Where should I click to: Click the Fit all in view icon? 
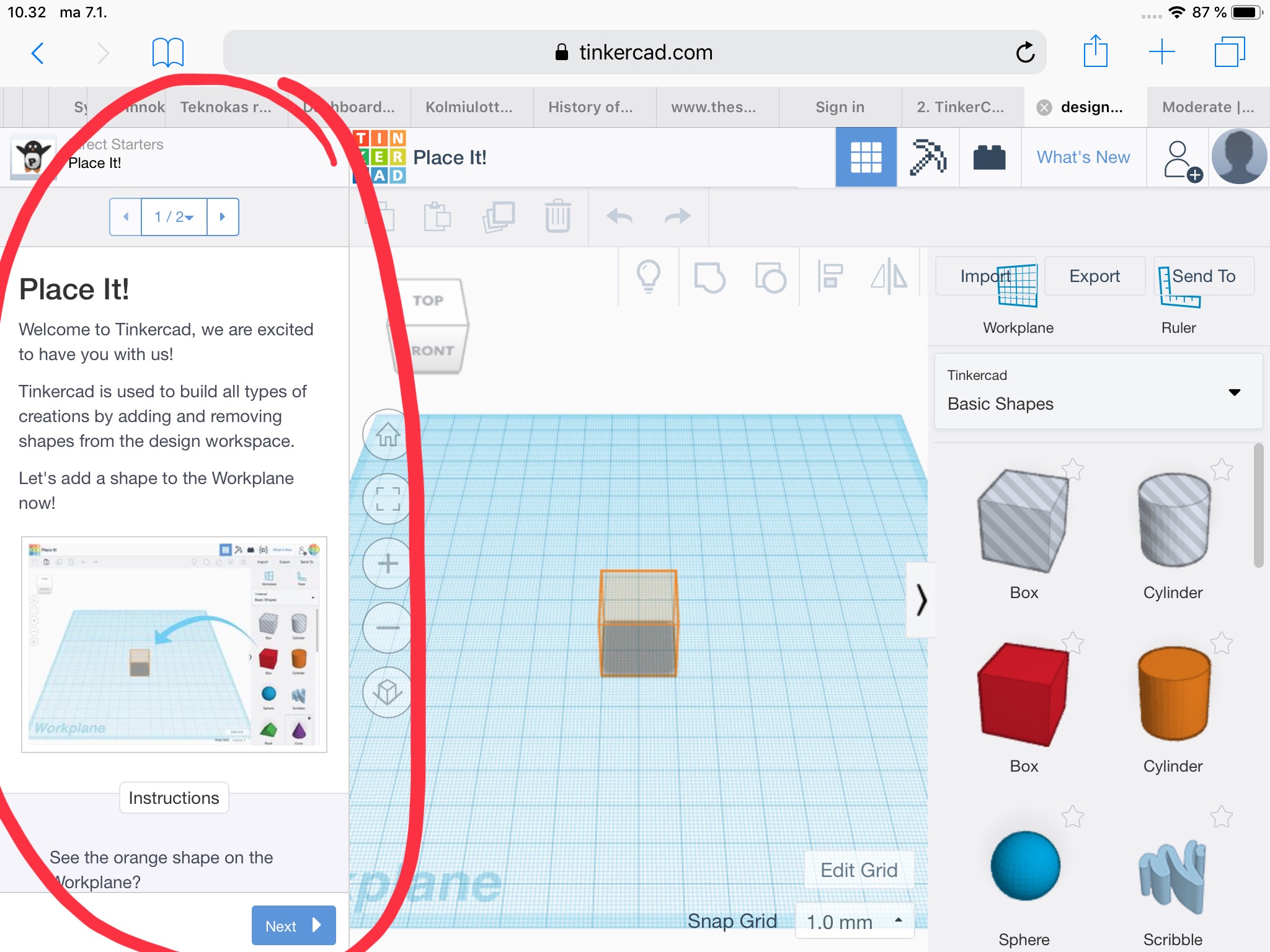click(x=388, y=498)
